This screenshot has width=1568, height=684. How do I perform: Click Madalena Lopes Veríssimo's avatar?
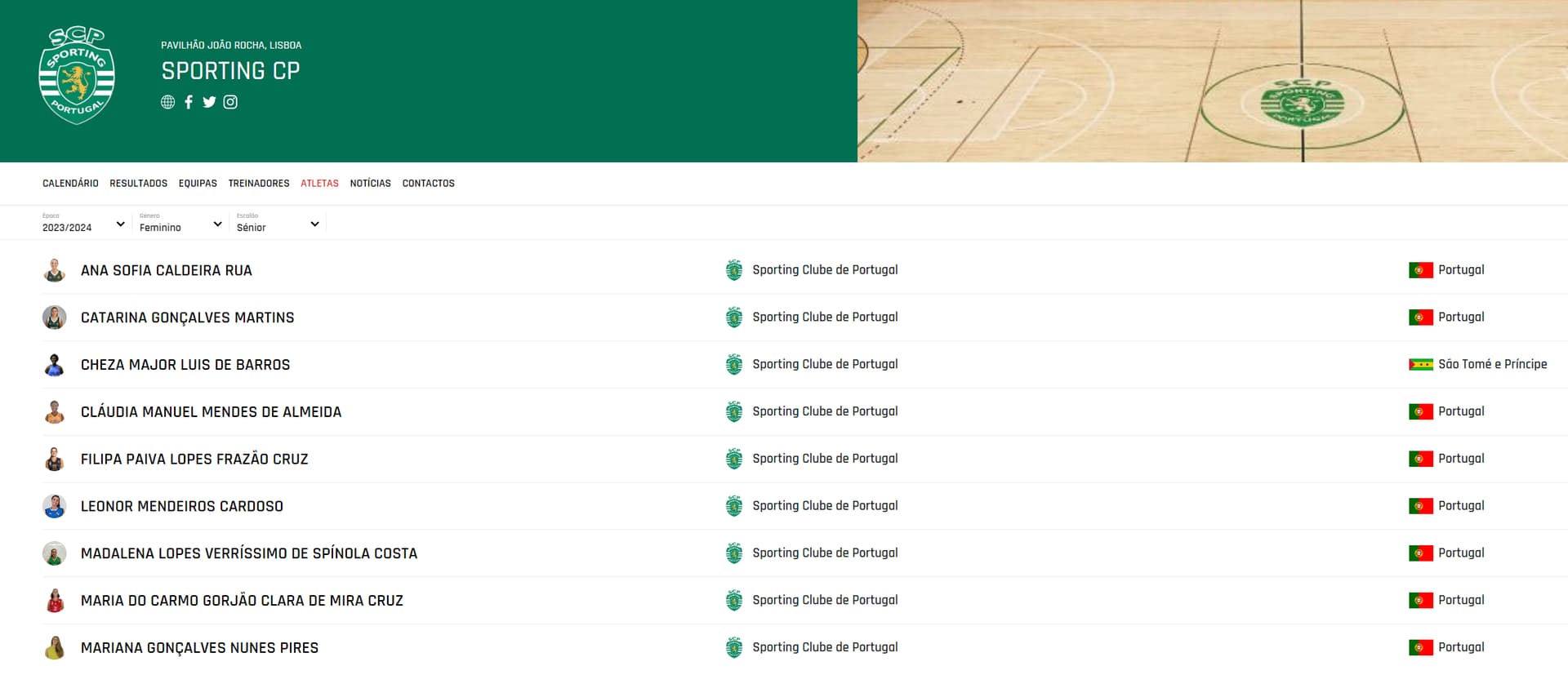tap(55, 553)
